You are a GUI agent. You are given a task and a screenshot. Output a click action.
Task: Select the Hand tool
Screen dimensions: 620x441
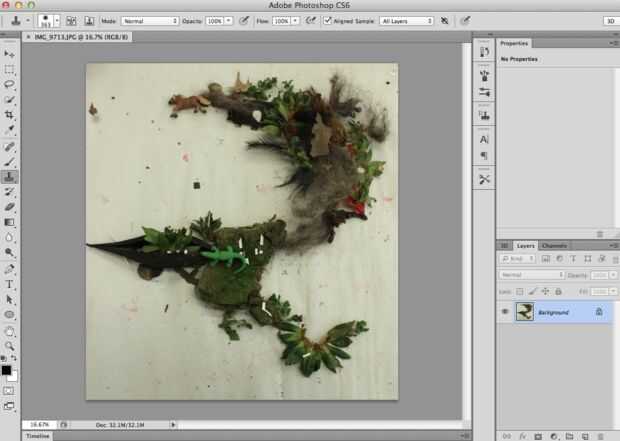pos(9,331)
